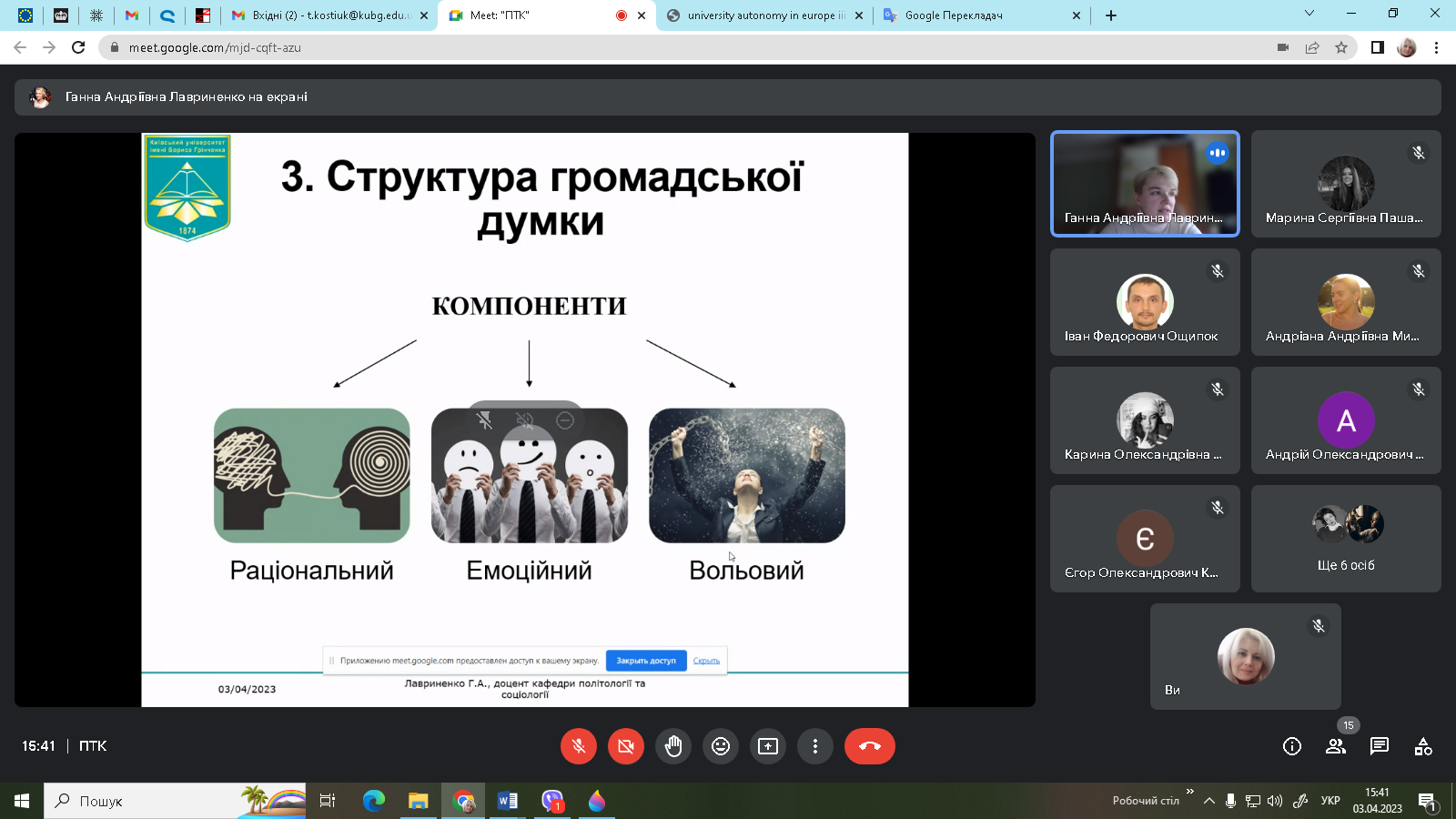Turn the camera back on
This screenshot has width=1456, height=819.
pos(626,746)
